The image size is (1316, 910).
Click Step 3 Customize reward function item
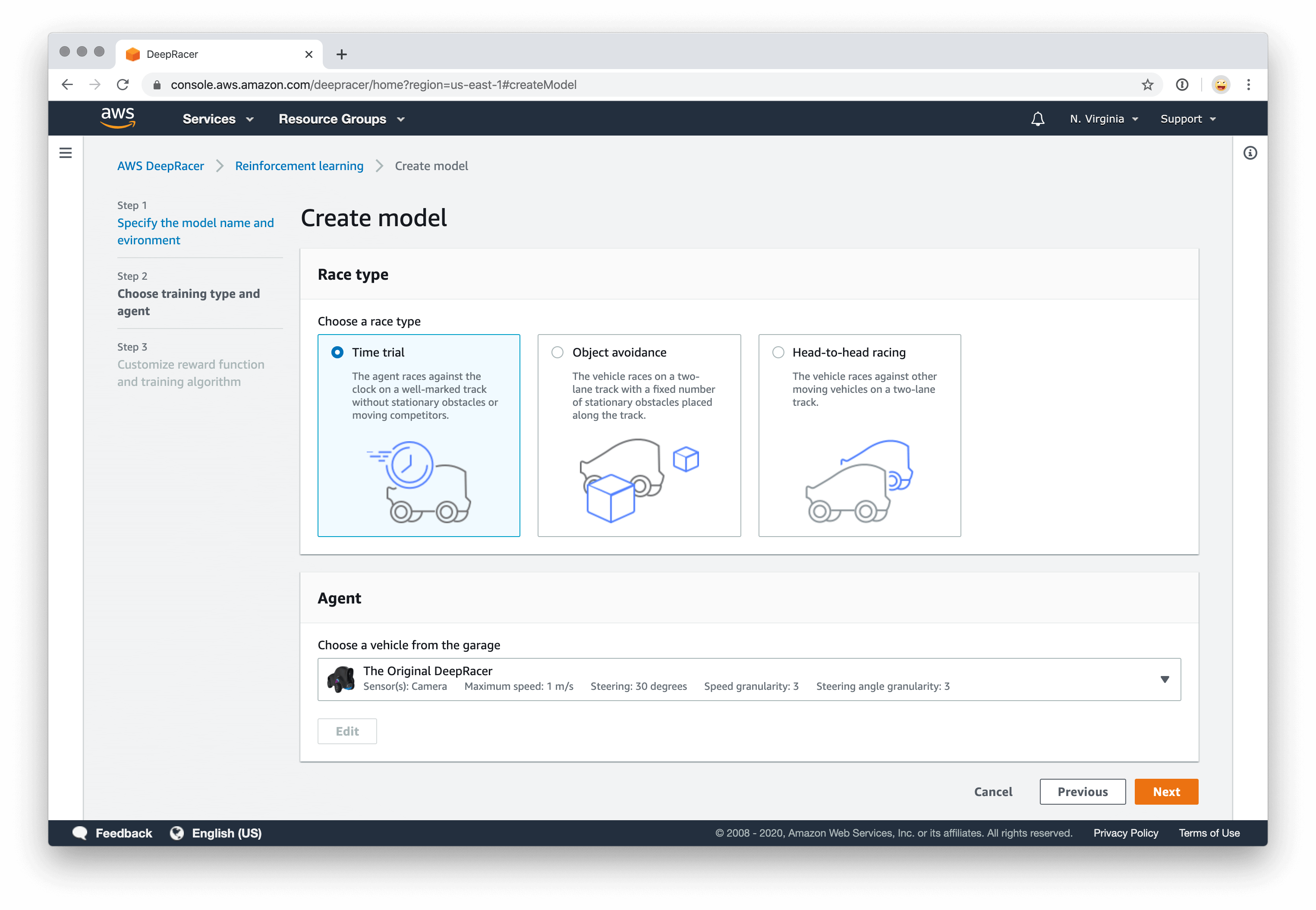coord(191,373)
